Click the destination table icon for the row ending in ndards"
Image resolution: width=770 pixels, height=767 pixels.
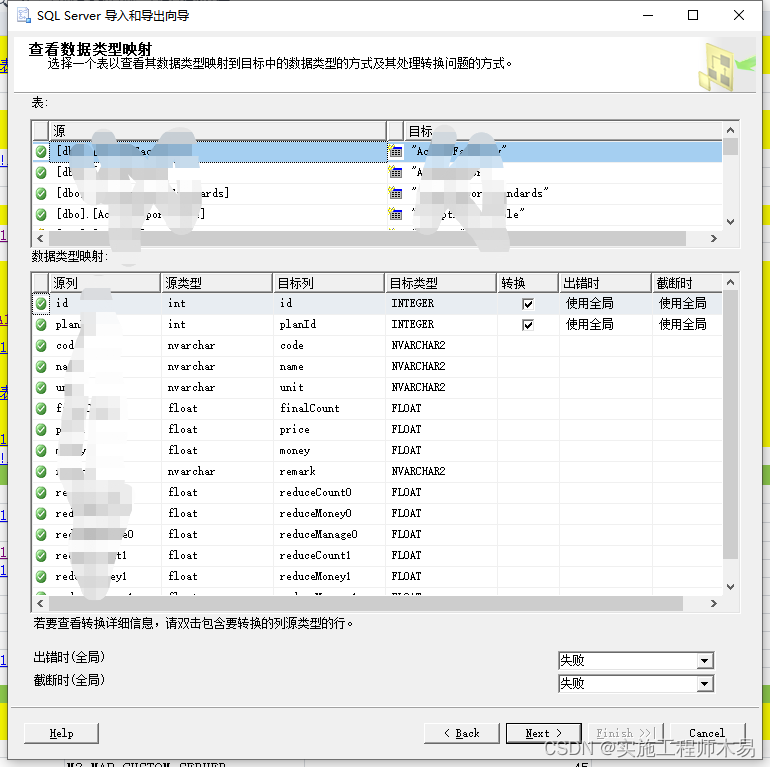[x=395, y=193]
